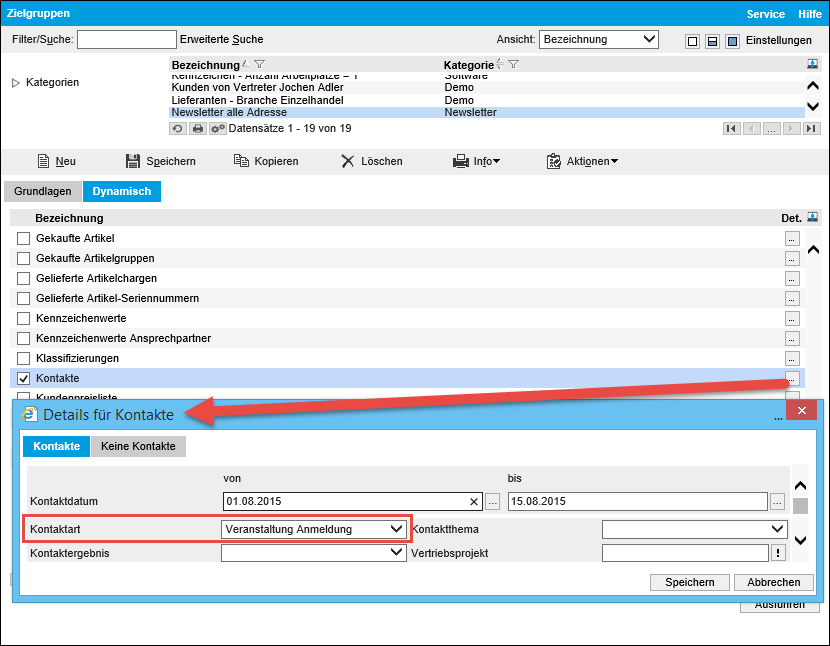Screen dimensions: 830x646
Task: Expand Kategorien tree node
Action: [15, 83]
